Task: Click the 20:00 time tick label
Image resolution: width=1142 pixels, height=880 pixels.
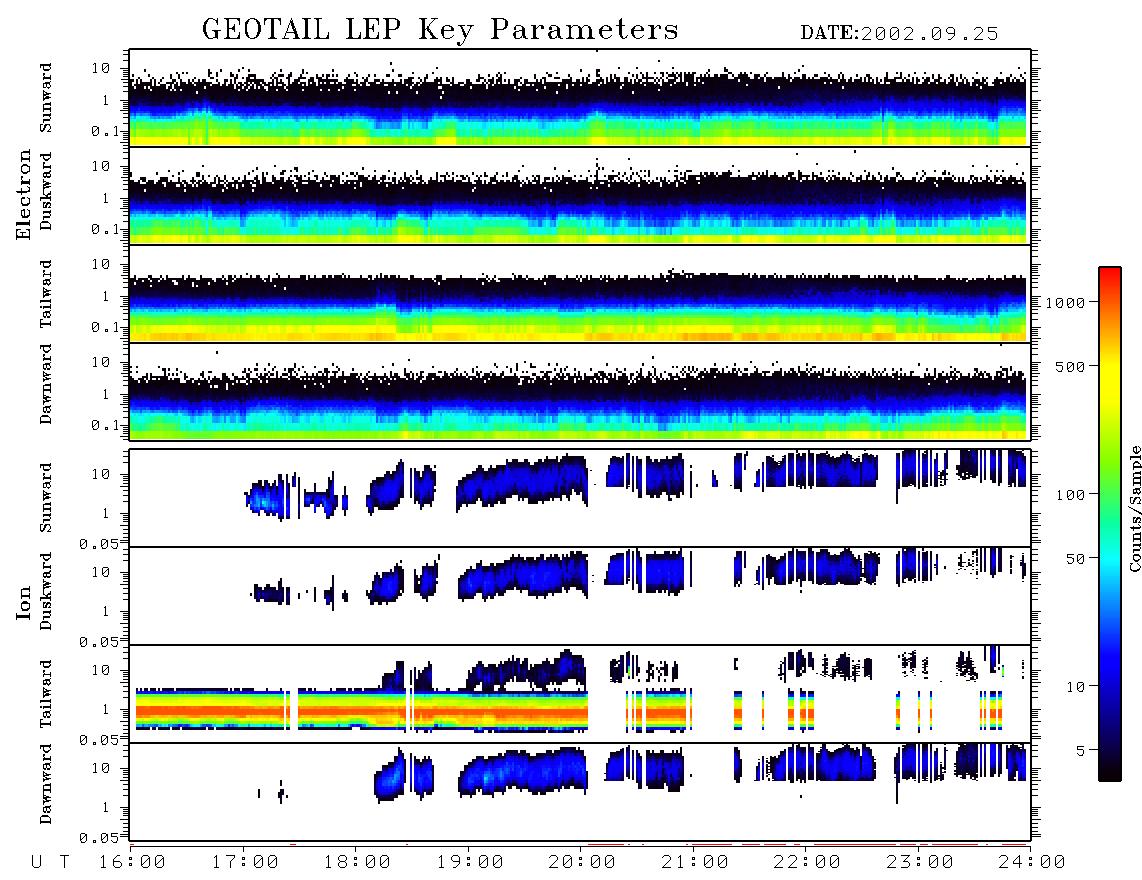Action: tap(582, 863)
